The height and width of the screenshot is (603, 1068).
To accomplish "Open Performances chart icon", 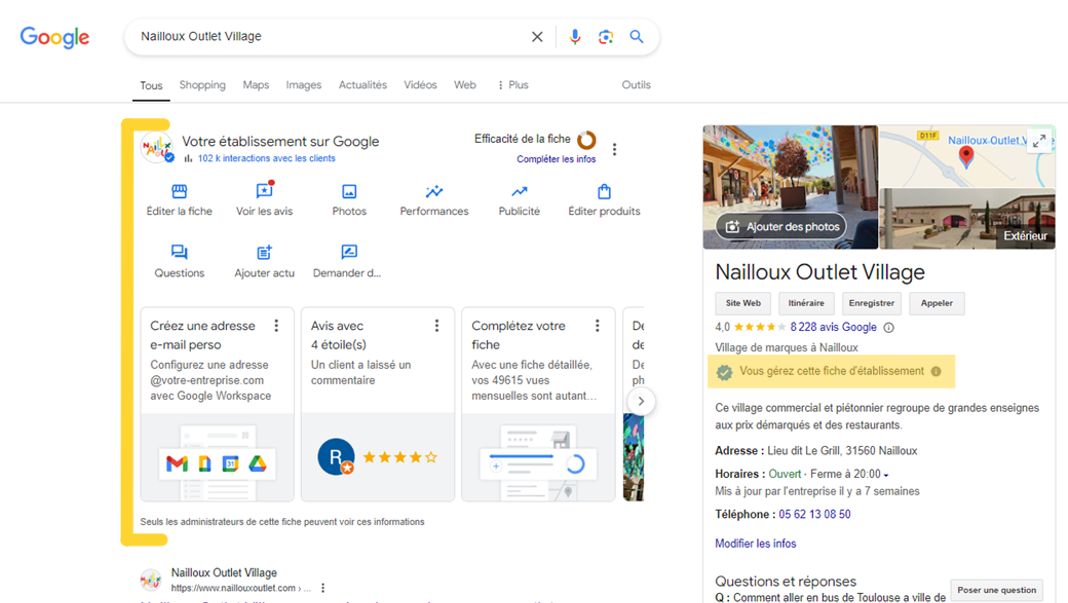I will click(434, 191).
